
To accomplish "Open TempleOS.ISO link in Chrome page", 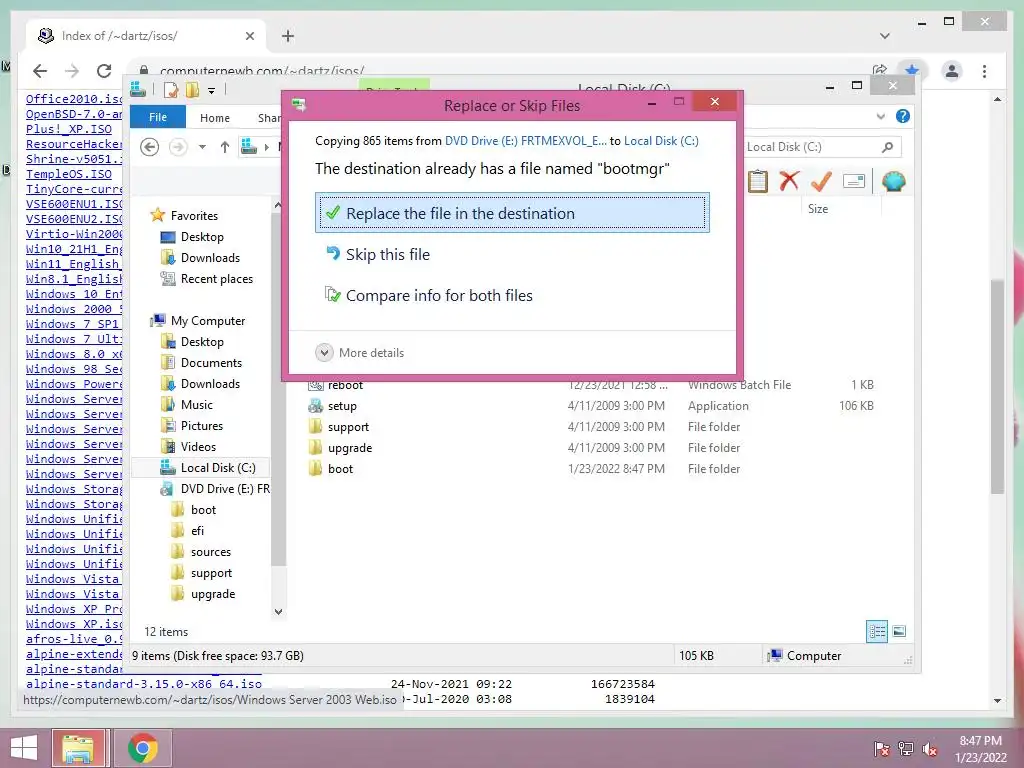I will point(69,174).
